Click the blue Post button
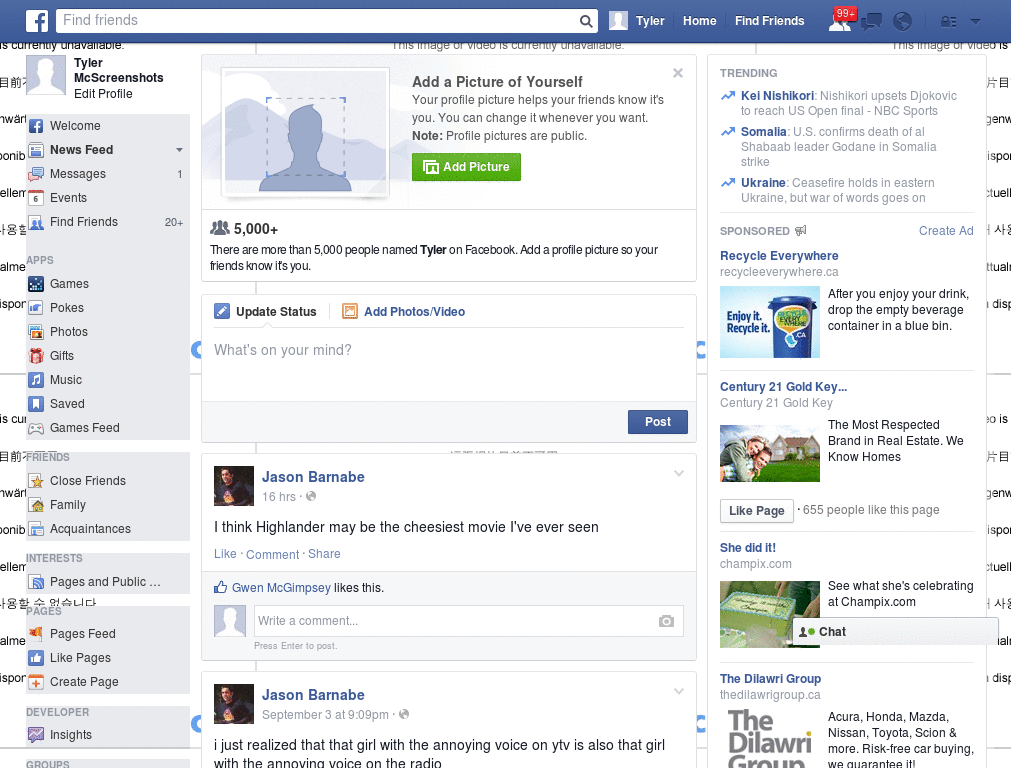Image resolution: width=1024 pixels, height=768 pixels. (x=658, y=422)
